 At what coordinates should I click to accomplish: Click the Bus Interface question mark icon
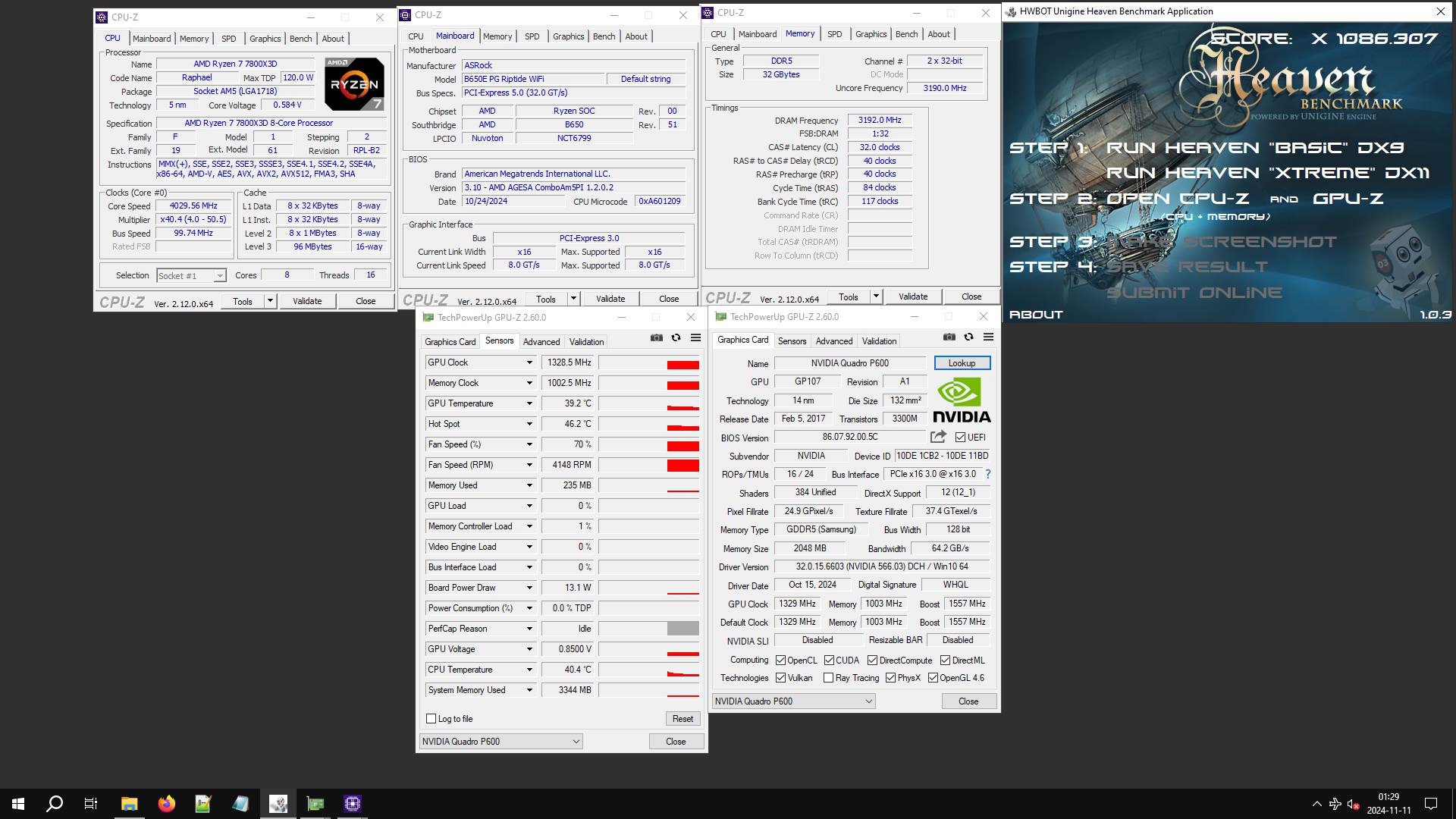point(987,474)
